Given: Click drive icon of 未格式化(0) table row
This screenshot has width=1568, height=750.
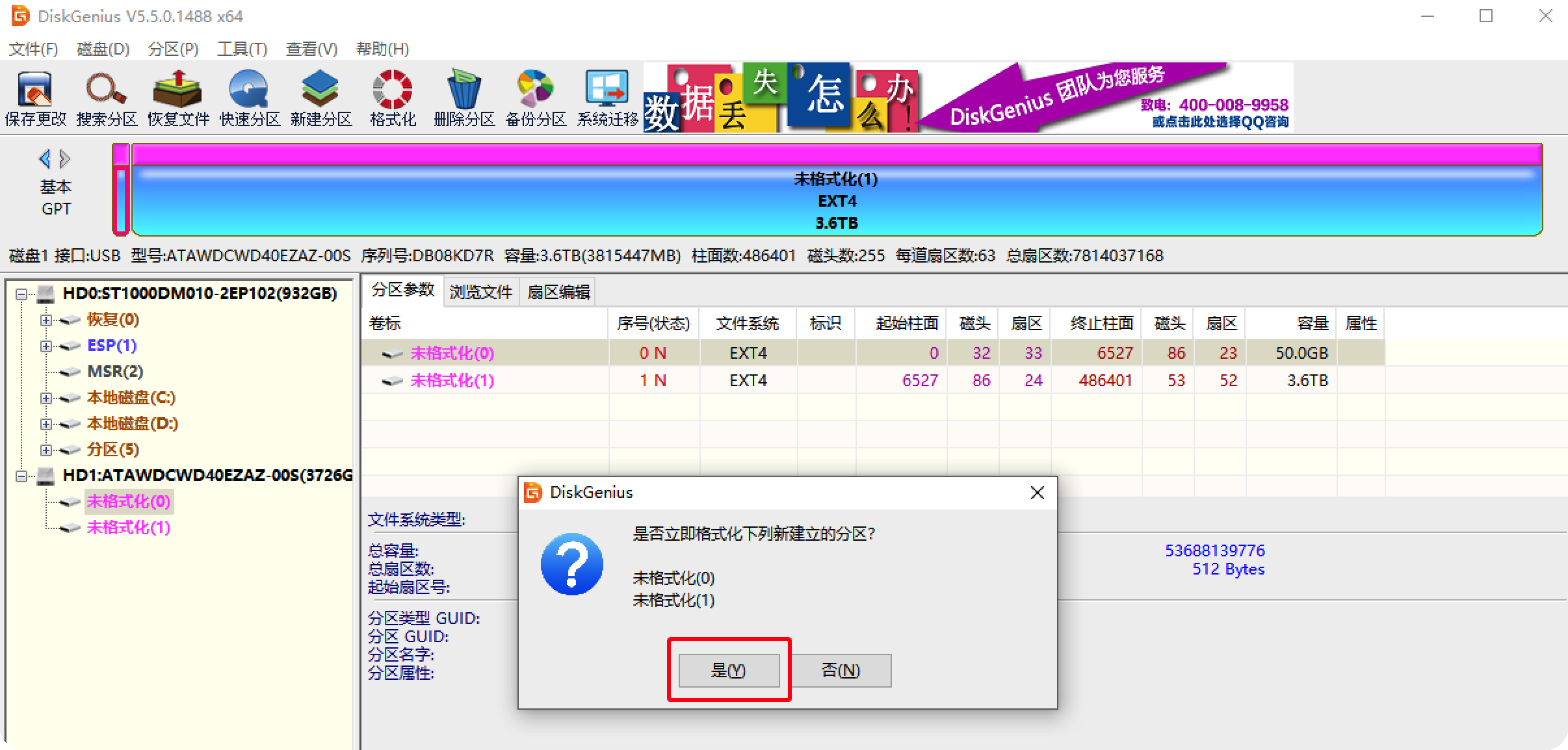Looking at the screenshot, I should click(392, 354).
